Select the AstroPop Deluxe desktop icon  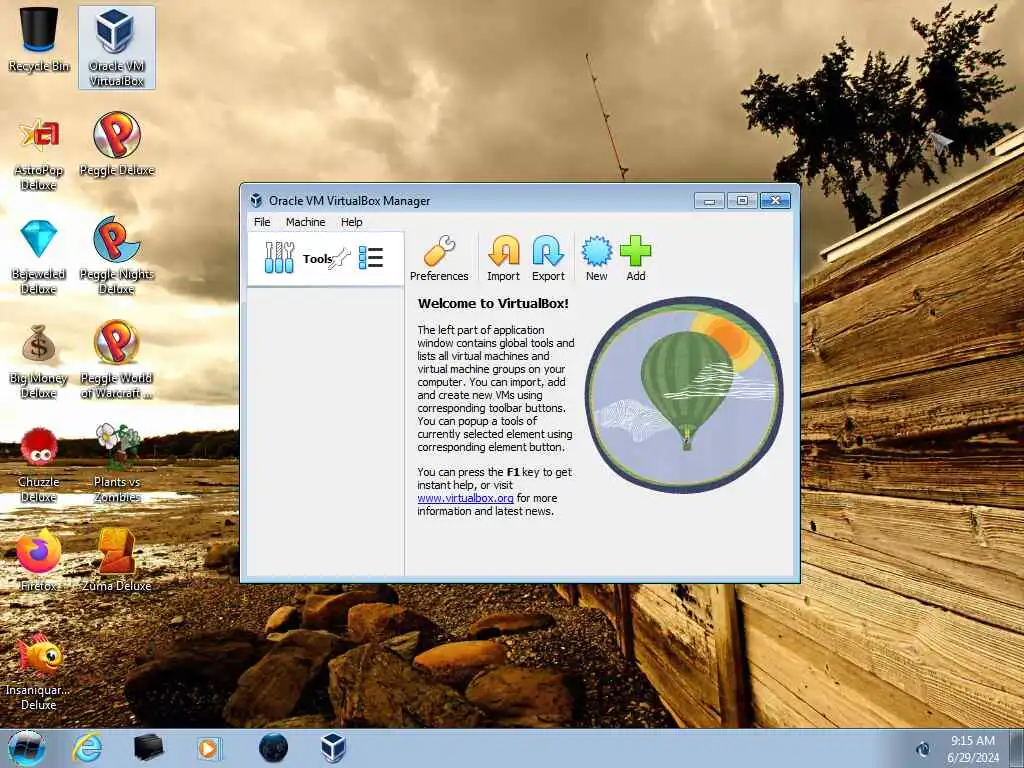point(39,154)
